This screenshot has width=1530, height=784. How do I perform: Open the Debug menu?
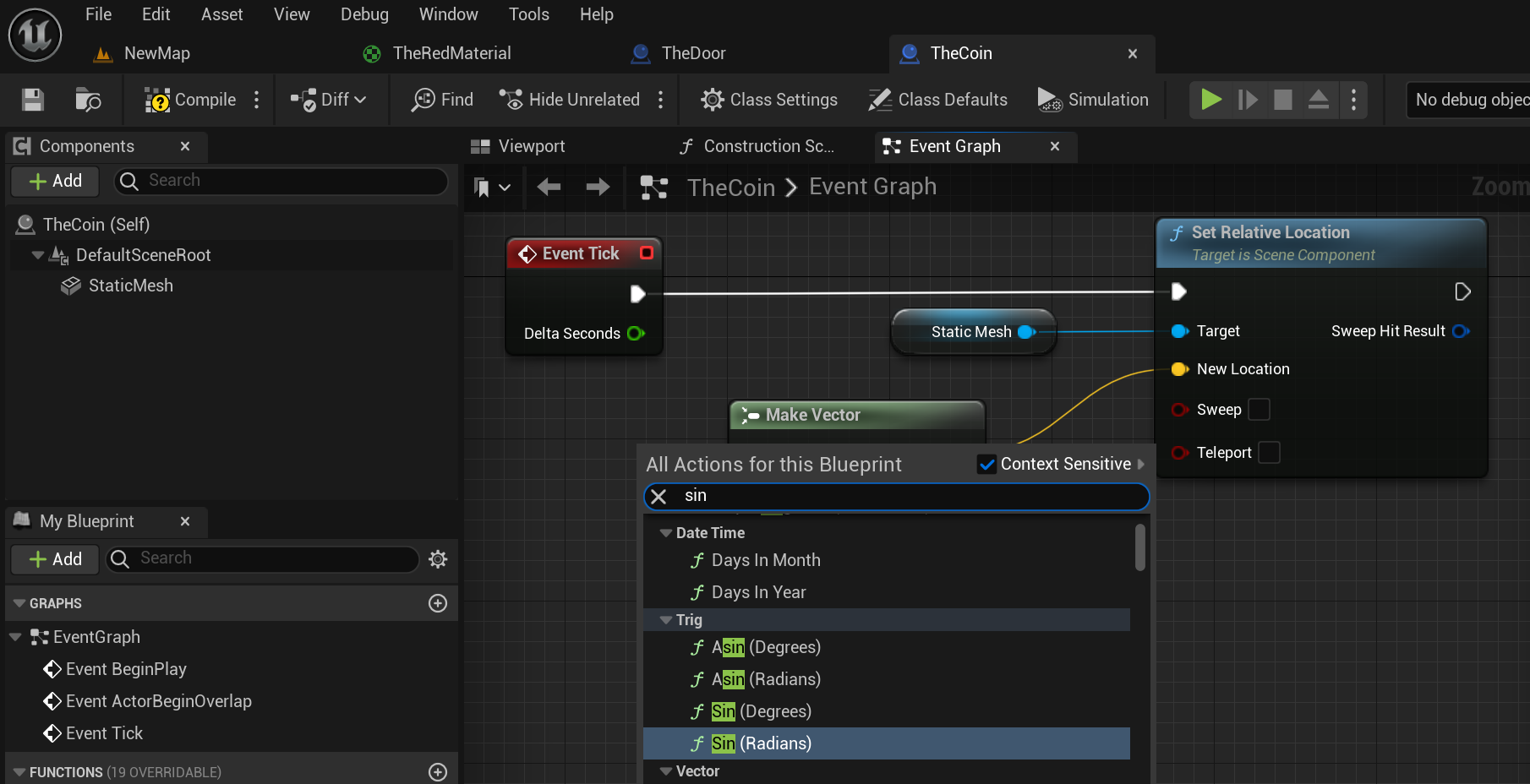[x=365, y=14]
